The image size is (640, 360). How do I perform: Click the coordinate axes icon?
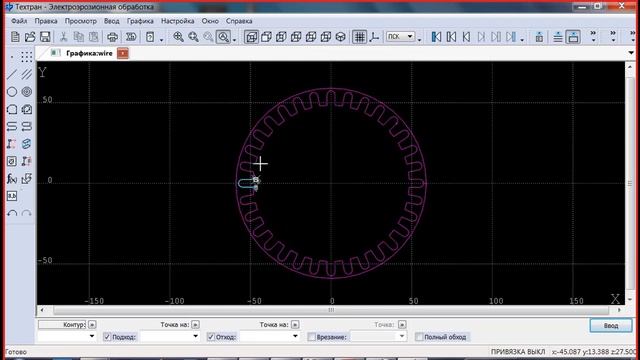click(x=374, y=37)
